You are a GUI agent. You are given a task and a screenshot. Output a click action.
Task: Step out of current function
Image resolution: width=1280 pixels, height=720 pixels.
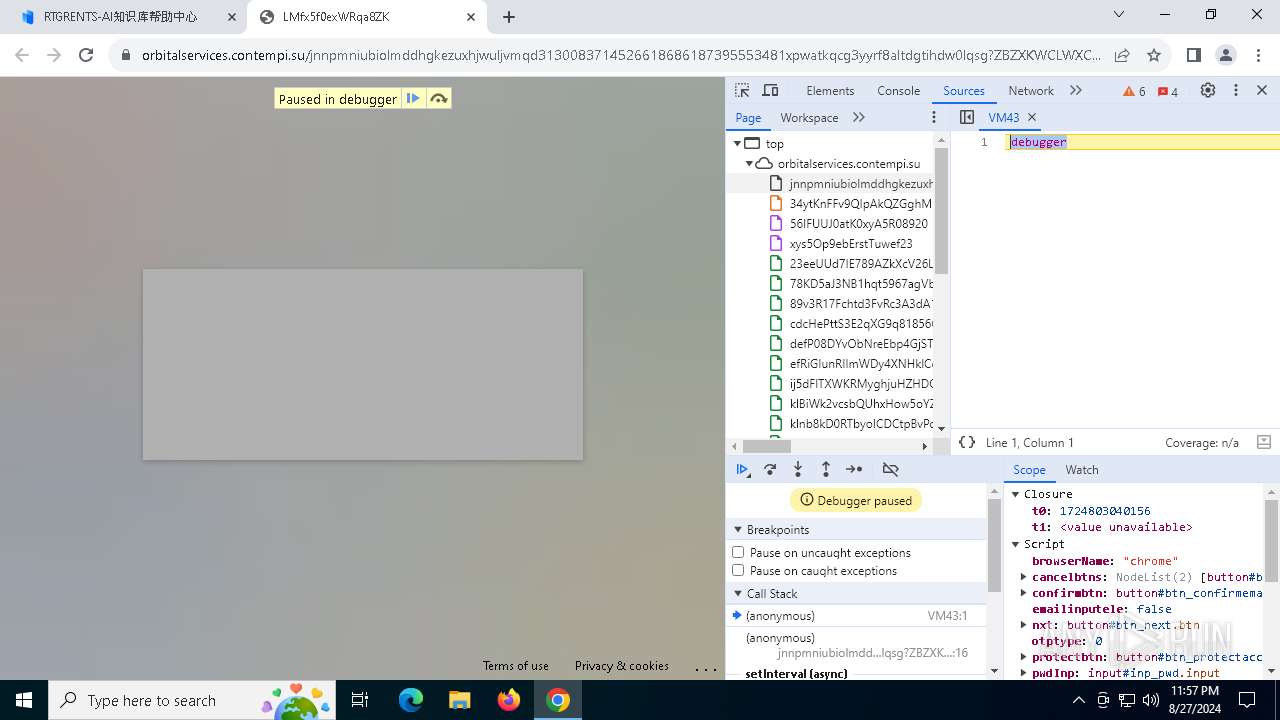coord(826,469)
